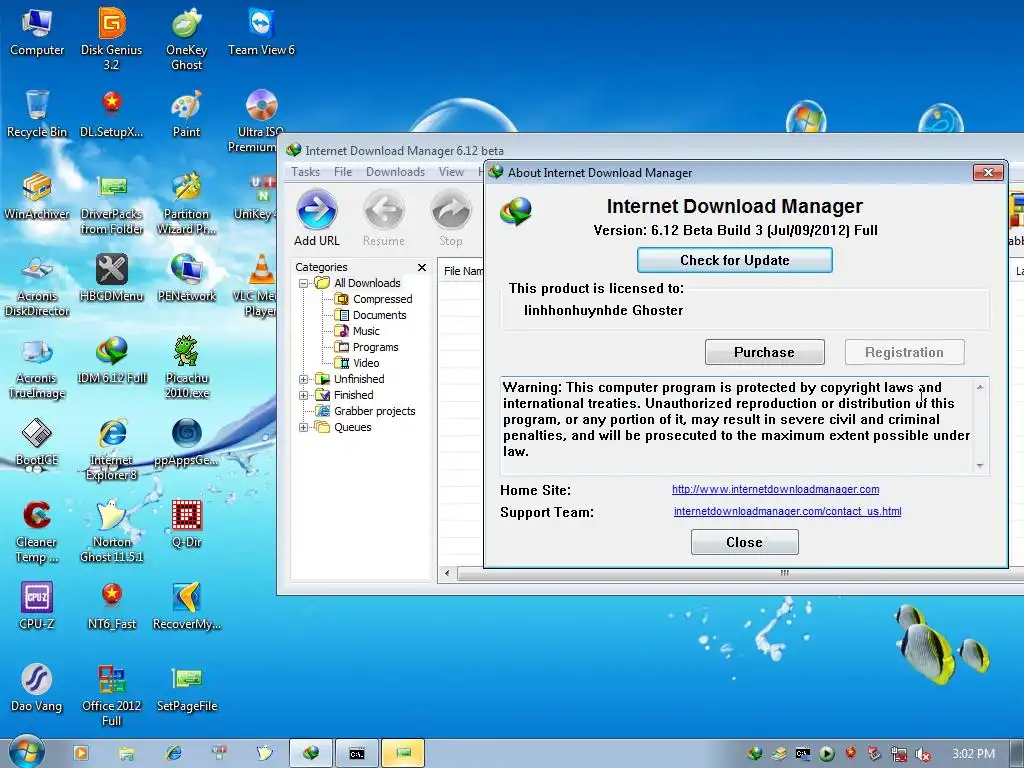The width and height of the screenshot is (1024, 768).
Task: Click the Internet Explorer taskbar icon
Action: click(x=173, y=753)
